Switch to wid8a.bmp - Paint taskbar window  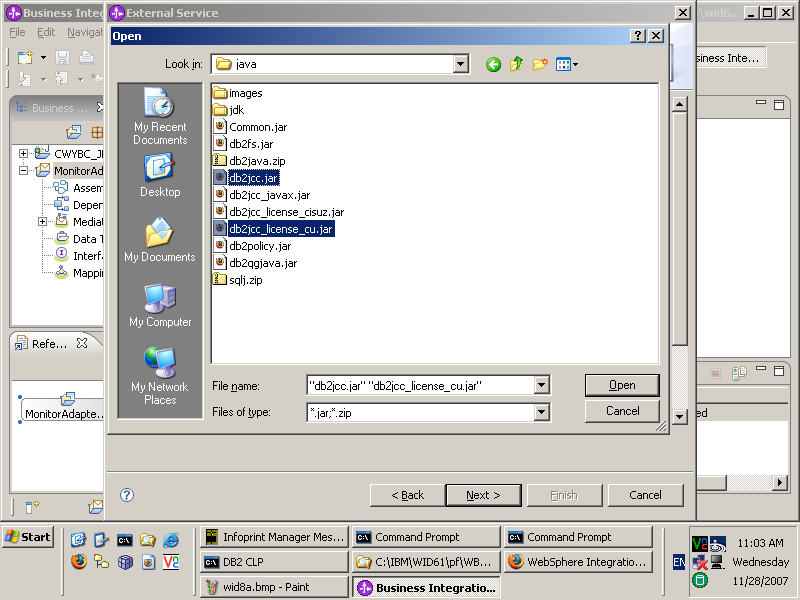point(274,587)
